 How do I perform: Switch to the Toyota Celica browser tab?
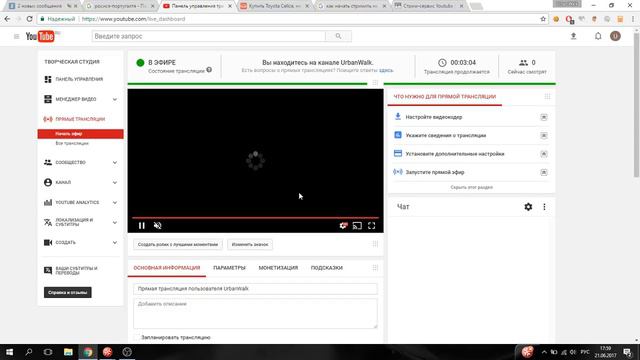[x=275, y=6]
